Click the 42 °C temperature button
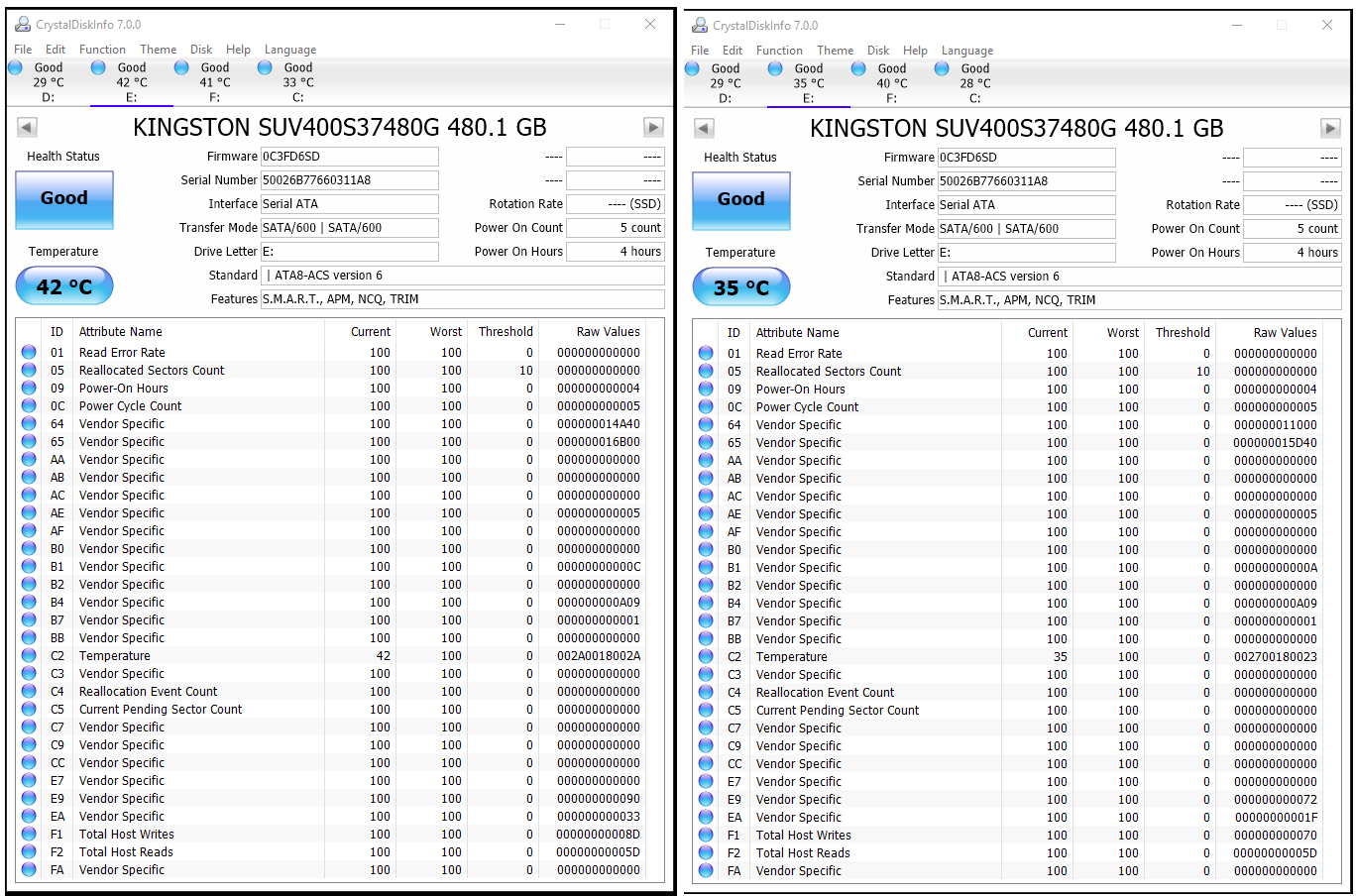The width and height of the screenshot is (1356, 896). tap(64, 286)
